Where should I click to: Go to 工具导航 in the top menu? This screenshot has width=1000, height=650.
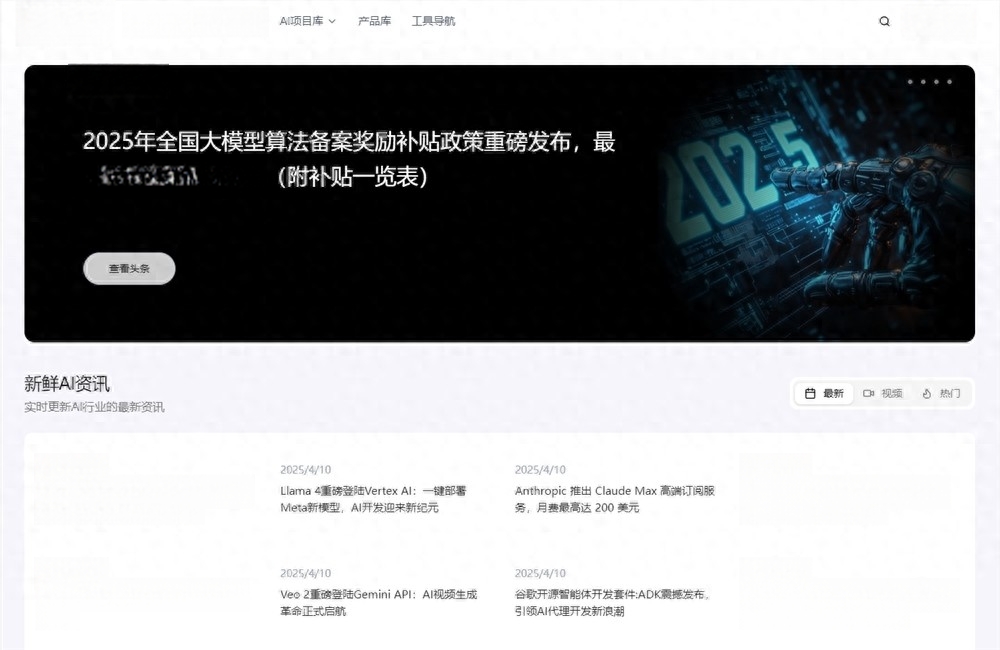[433, 21]
